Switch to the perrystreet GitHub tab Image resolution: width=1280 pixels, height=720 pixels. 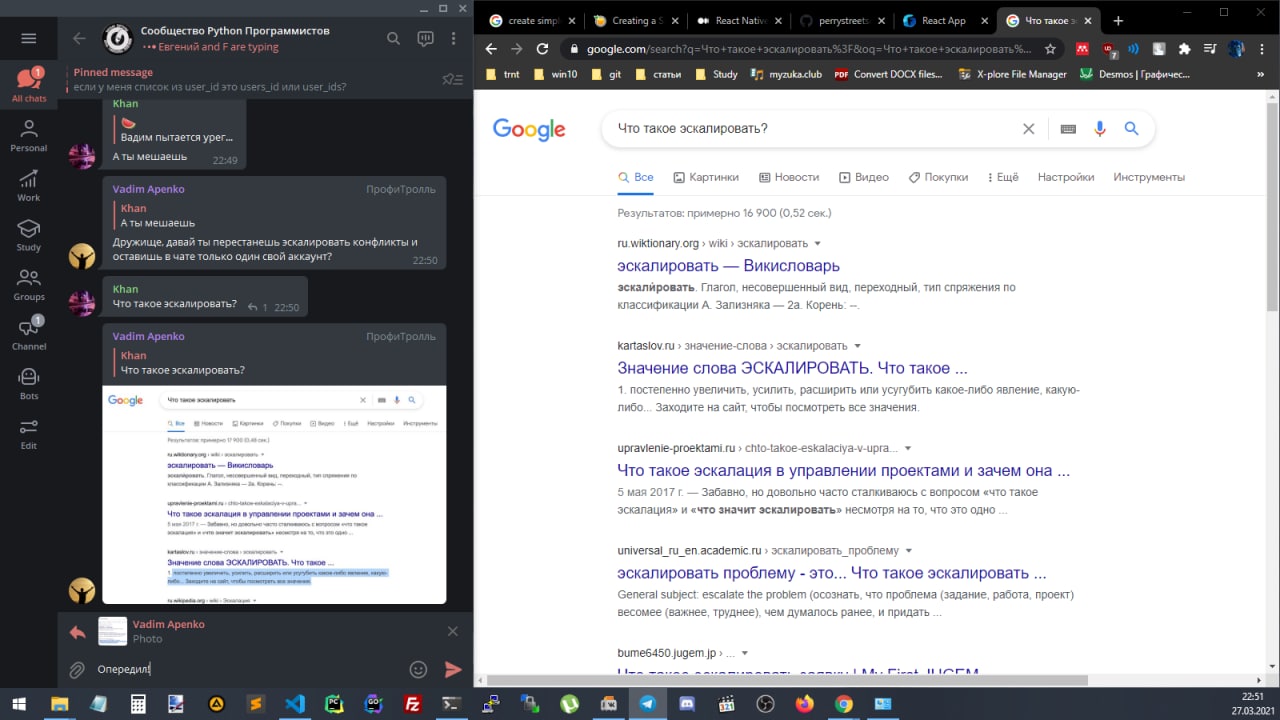(x=839, y=20)
